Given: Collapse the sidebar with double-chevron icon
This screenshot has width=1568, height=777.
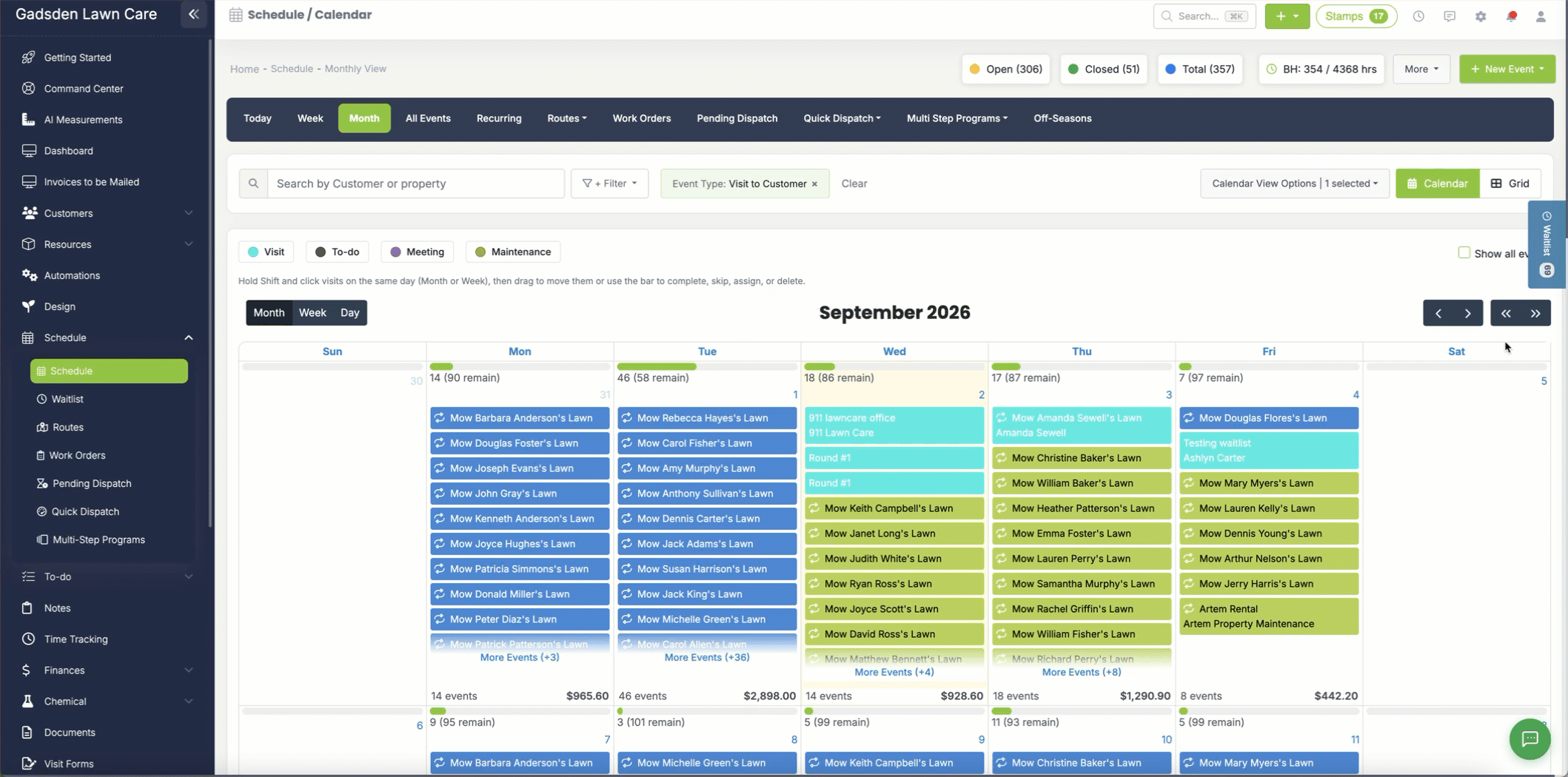Looking at the screenshot, I should point(193,14).
